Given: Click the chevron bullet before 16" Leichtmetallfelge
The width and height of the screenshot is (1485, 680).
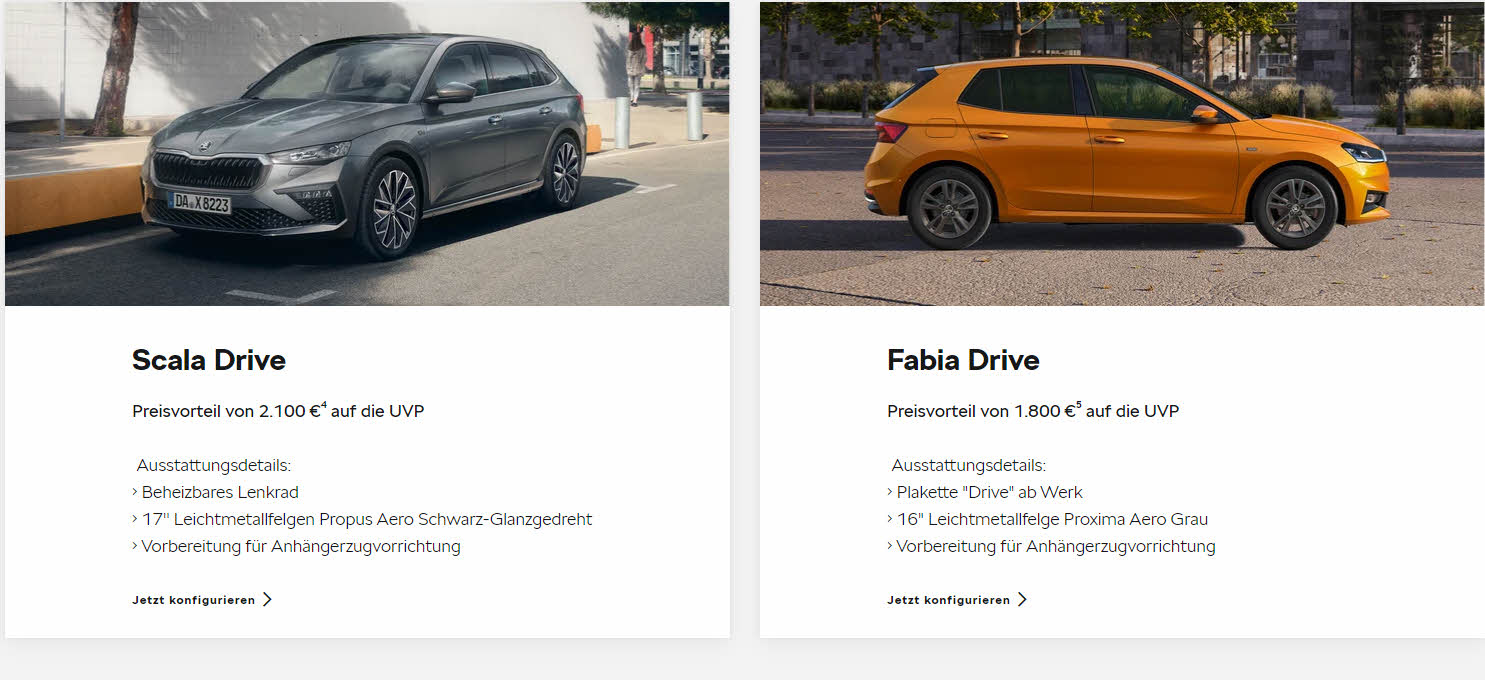Looking at the screenshot, I should (x=890, y=519).
